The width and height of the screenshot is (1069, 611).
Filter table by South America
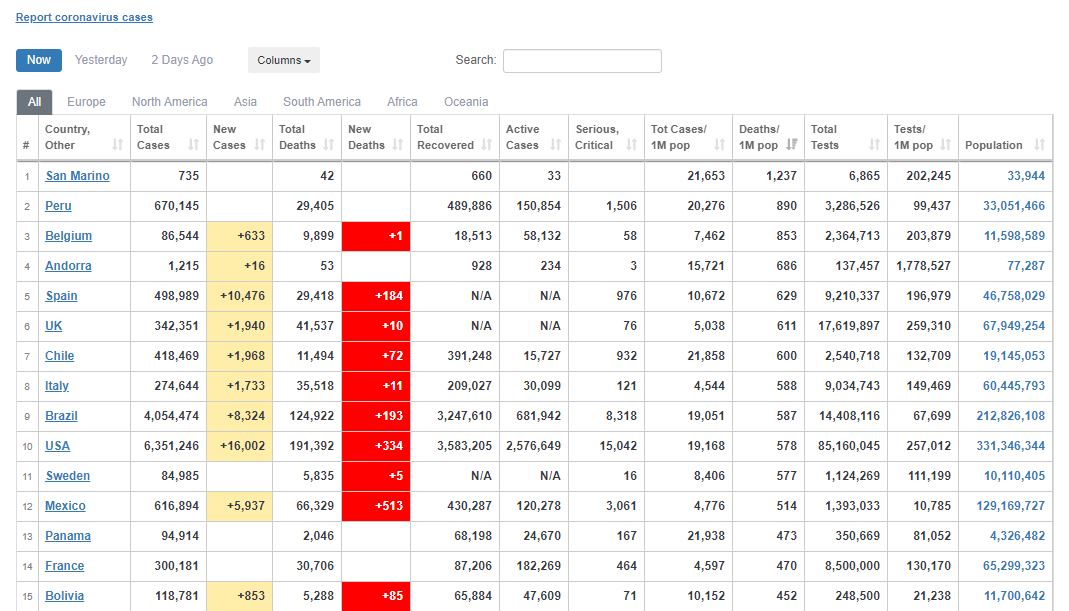(322, 102)
